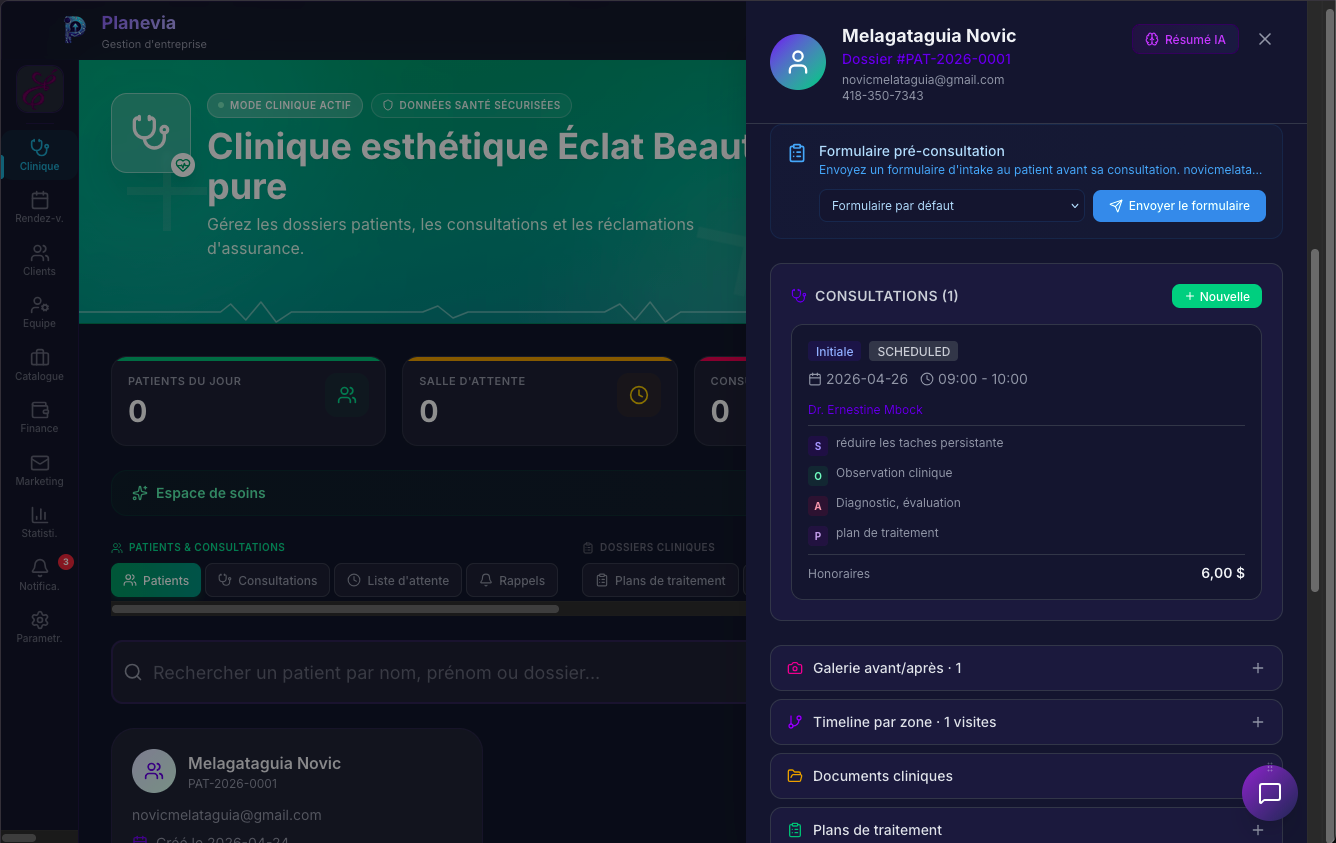Click the SCHEDULED status badge
This screenshot has width=1336, height=843.
[x=913, y=351]
